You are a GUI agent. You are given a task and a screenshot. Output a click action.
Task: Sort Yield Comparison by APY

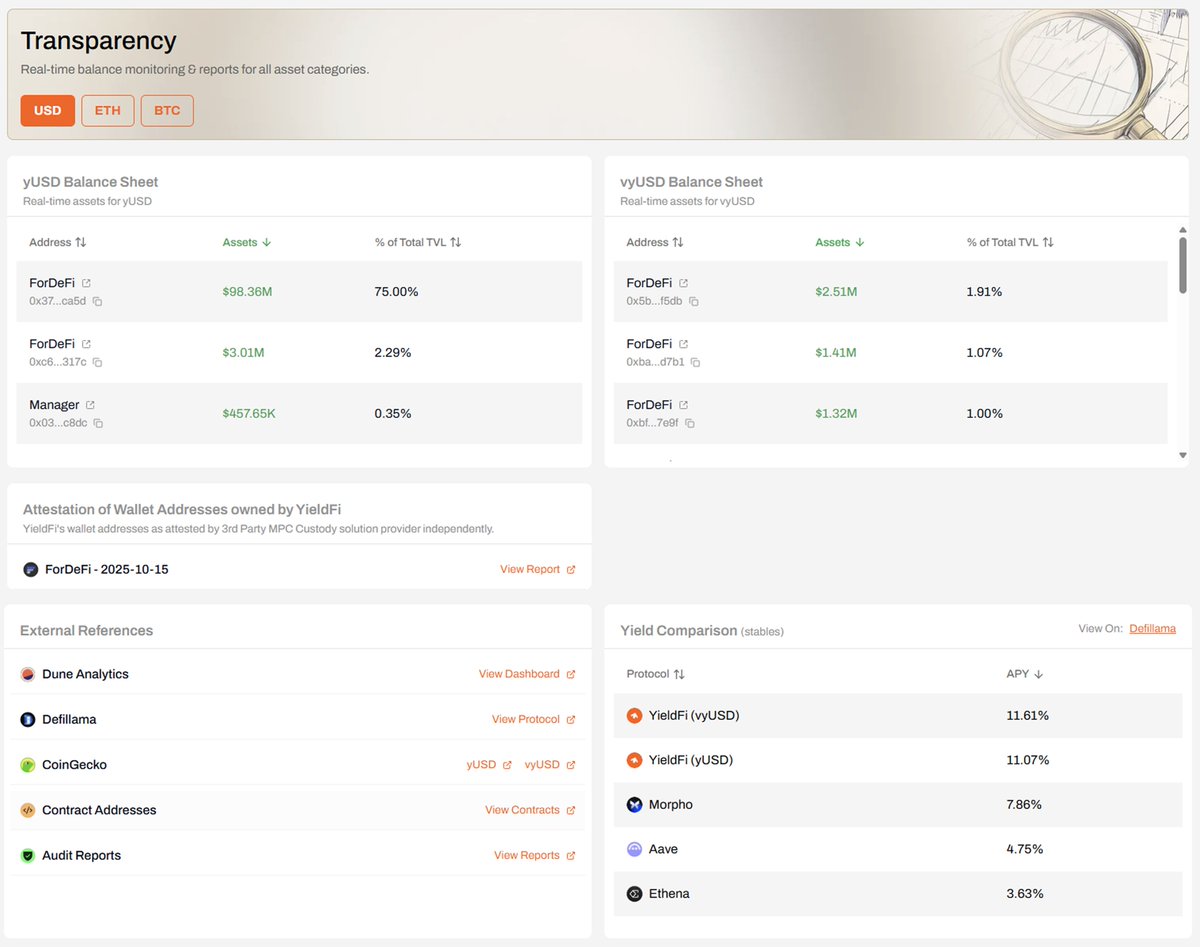click(1025, 674)
